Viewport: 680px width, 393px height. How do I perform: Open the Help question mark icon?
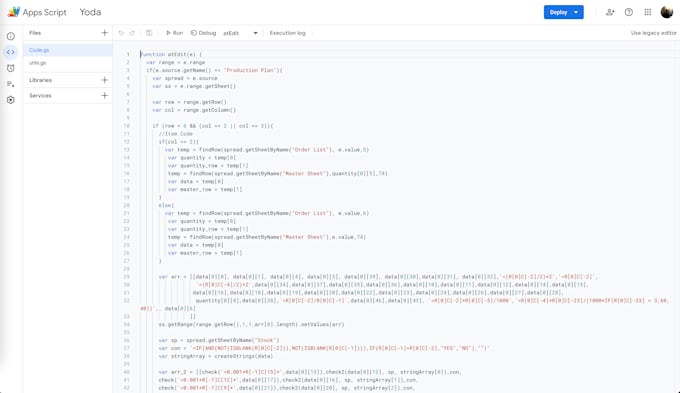pos(629,12)
